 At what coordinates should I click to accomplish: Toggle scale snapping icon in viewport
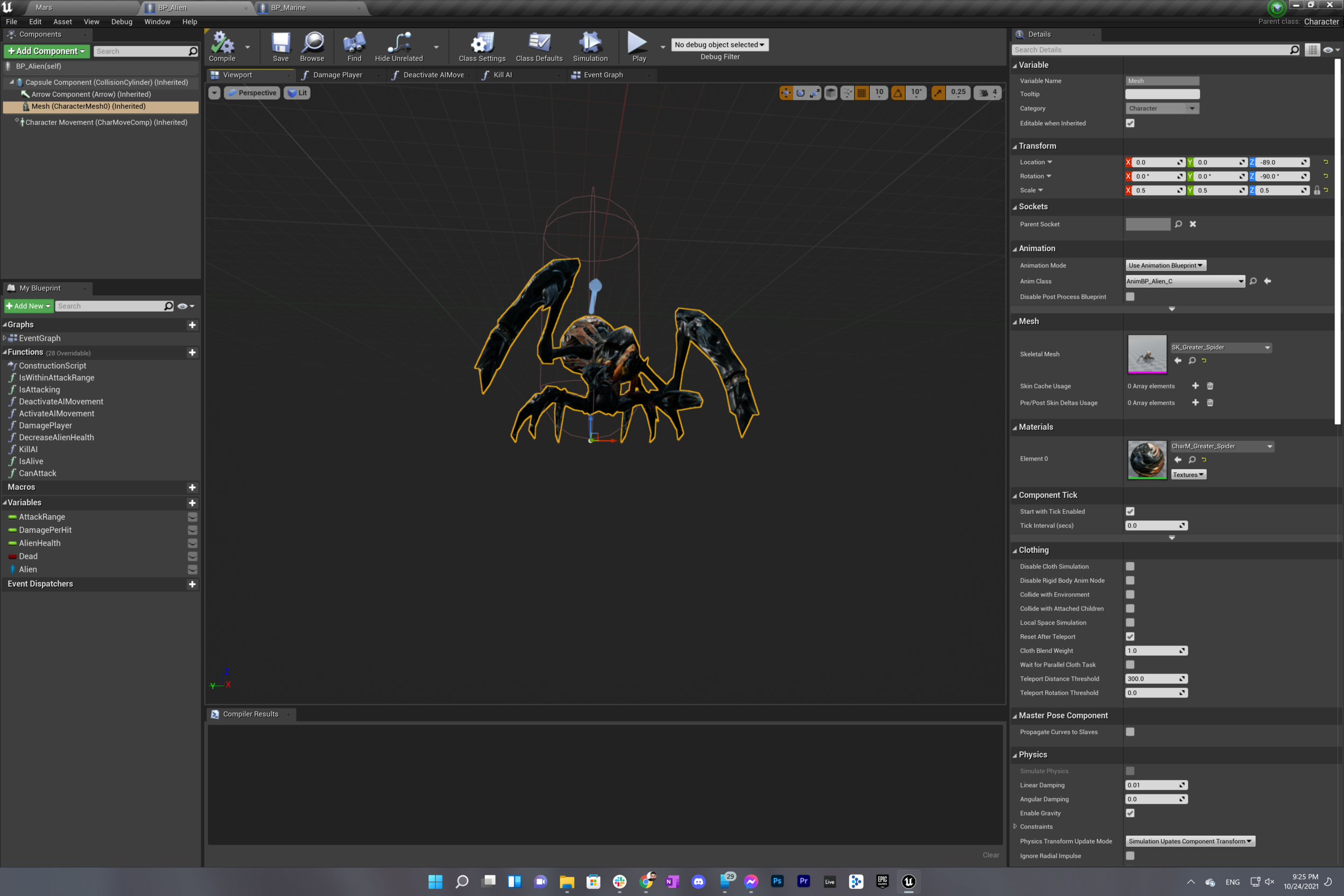(x=938, y=92)
